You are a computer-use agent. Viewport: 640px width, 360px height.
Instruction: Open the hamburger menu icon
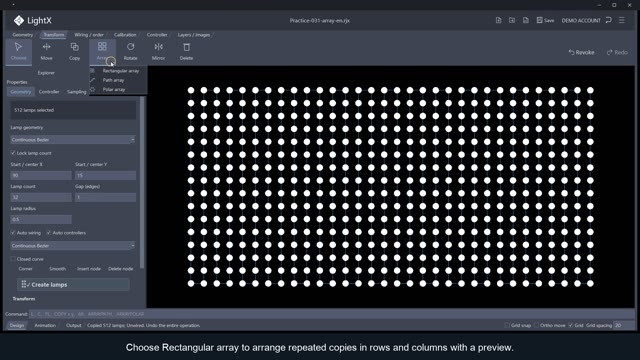coord(622,20)
